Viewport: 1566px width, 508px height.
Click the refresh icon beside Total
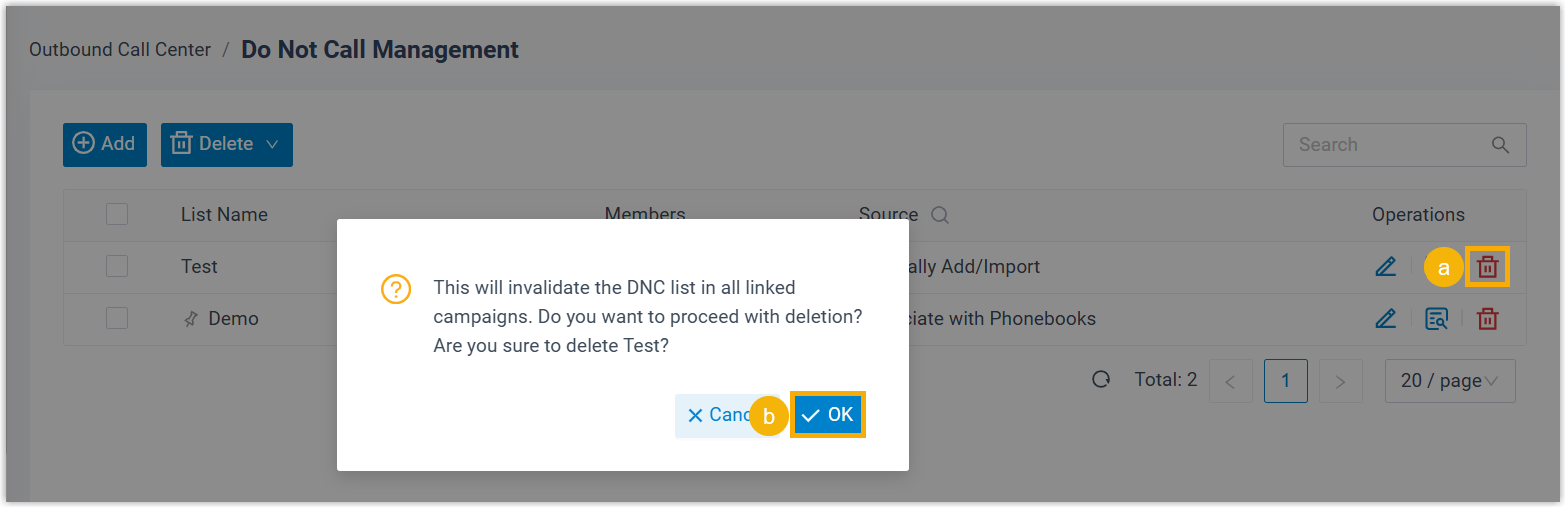(1101, 380)
